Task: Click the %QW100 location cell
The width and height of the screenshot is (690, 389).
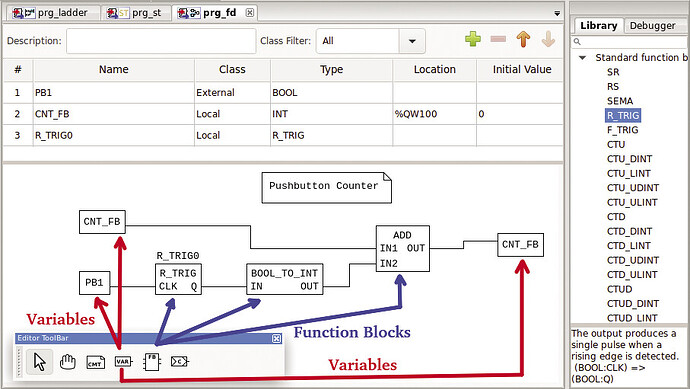Action: coord(434,114)
